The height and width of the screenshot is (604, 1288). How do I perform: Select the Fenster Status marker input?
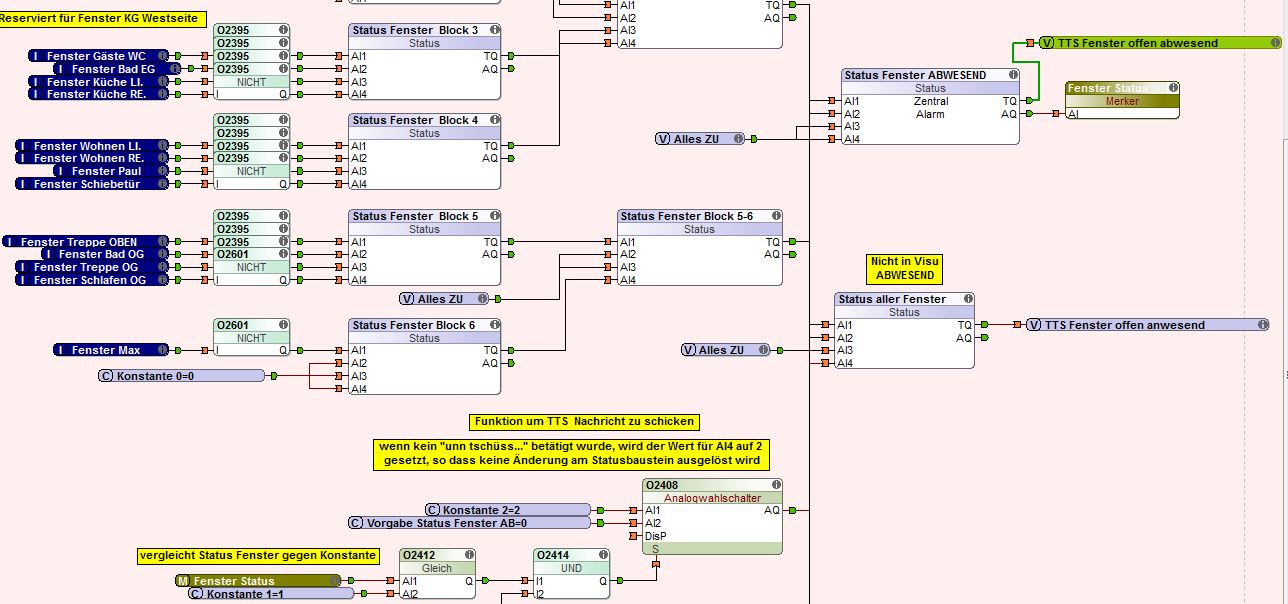(x=257, y=581)
